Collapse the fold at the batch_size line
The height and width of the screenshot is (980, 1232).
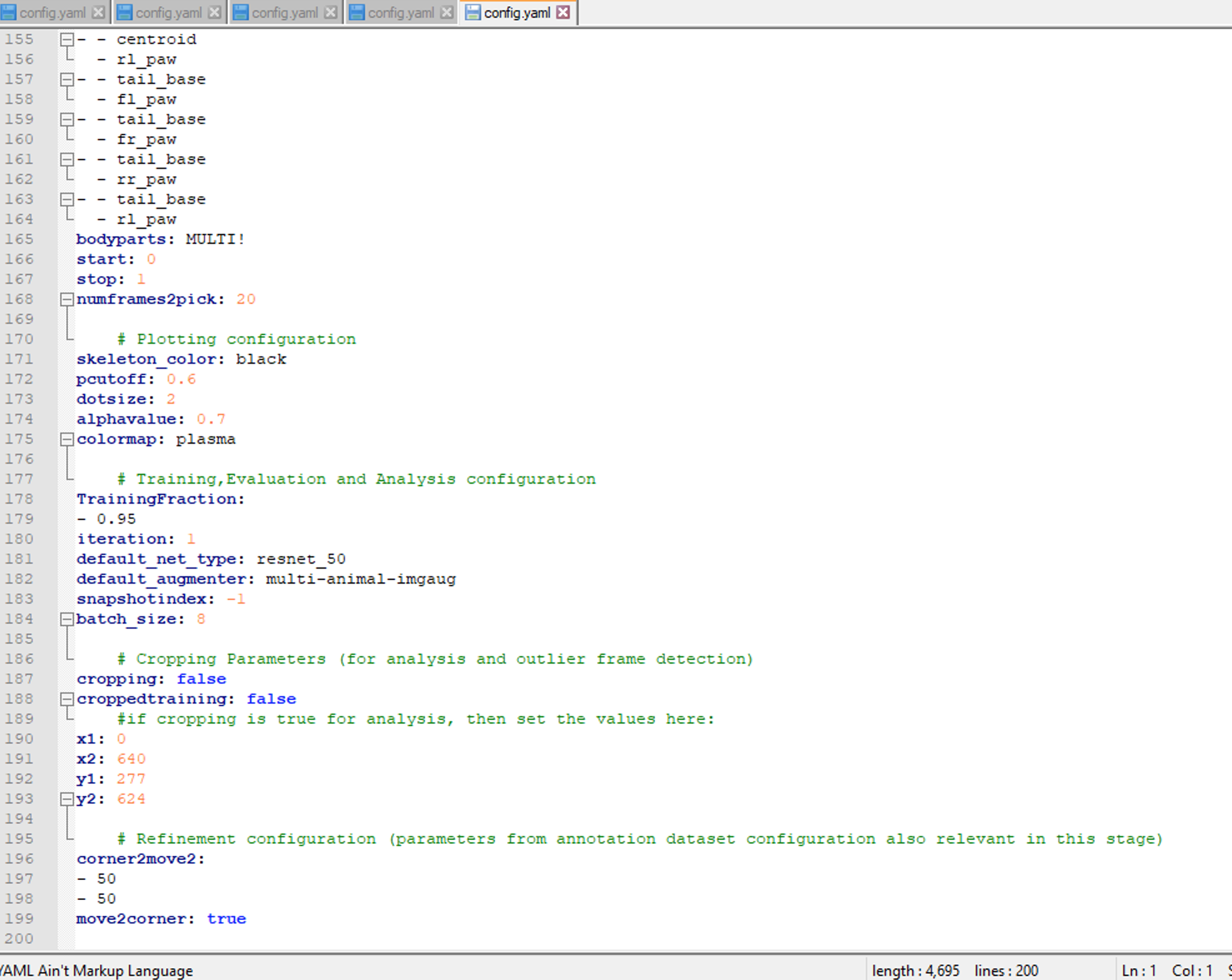coord(66,619)
